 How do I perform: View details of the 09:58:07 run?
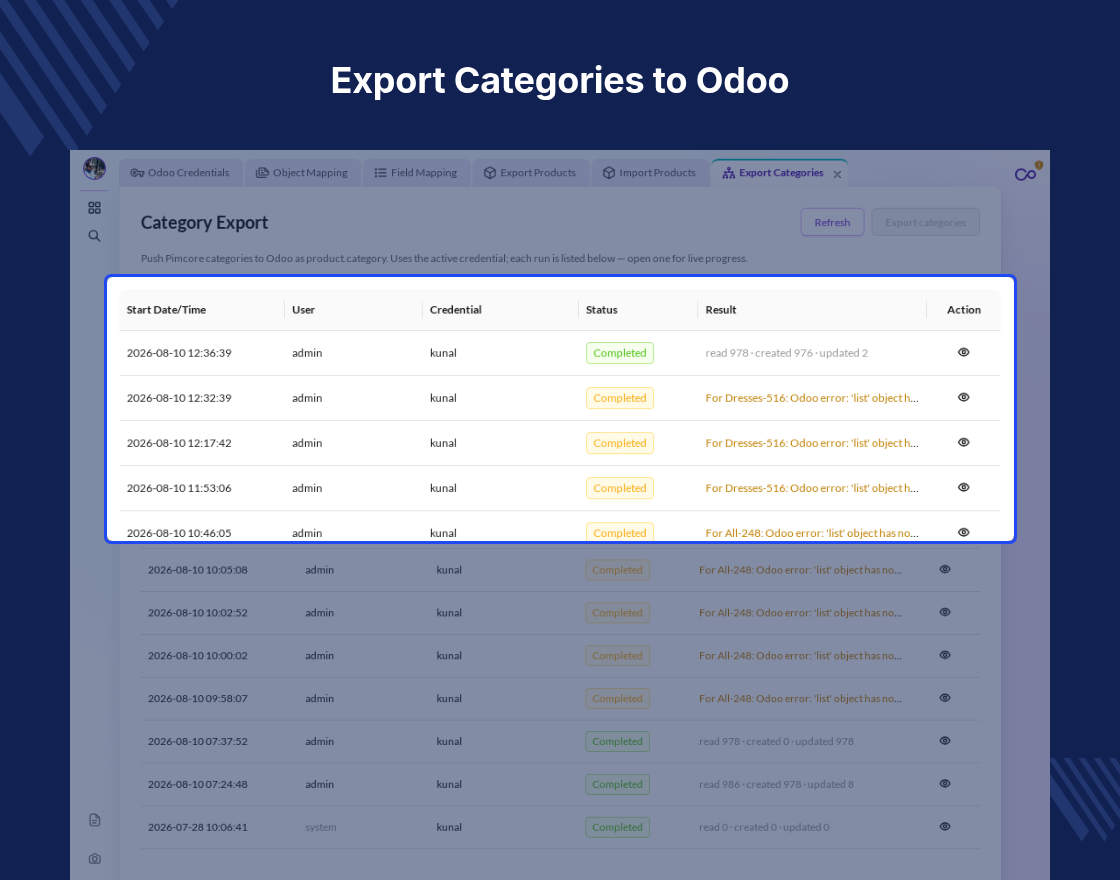click(945, 698)
